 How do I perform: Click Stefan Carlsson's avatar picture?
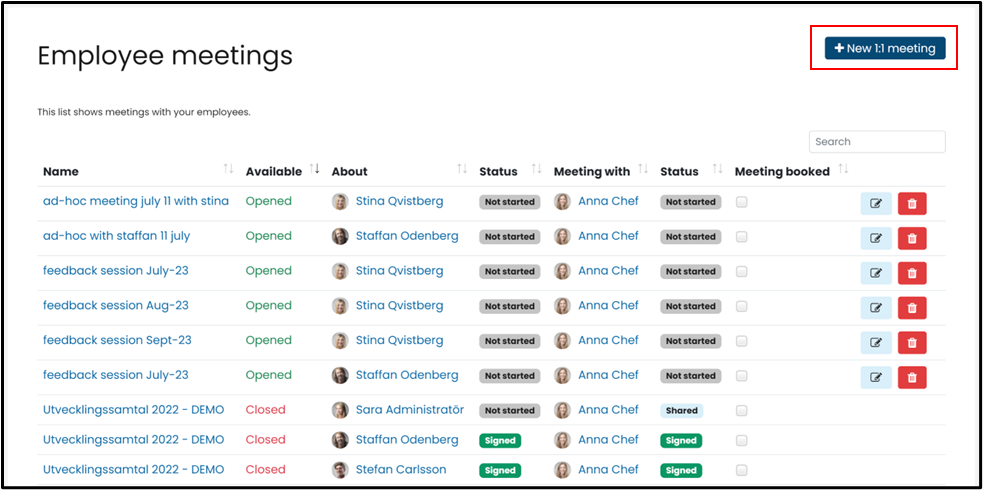click(340, 470)
